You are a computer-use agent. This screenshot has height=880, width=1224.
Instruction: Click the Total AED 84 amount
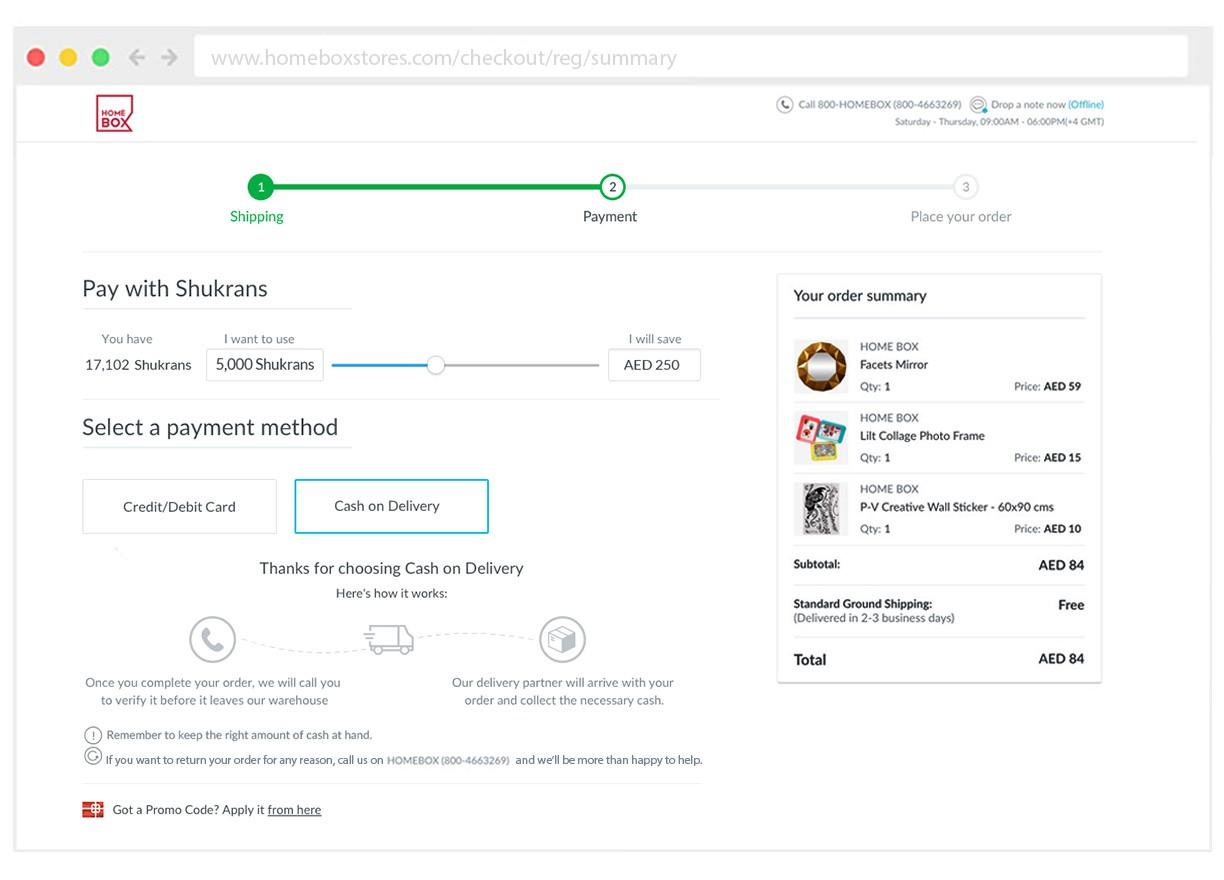click(1061, 658)
